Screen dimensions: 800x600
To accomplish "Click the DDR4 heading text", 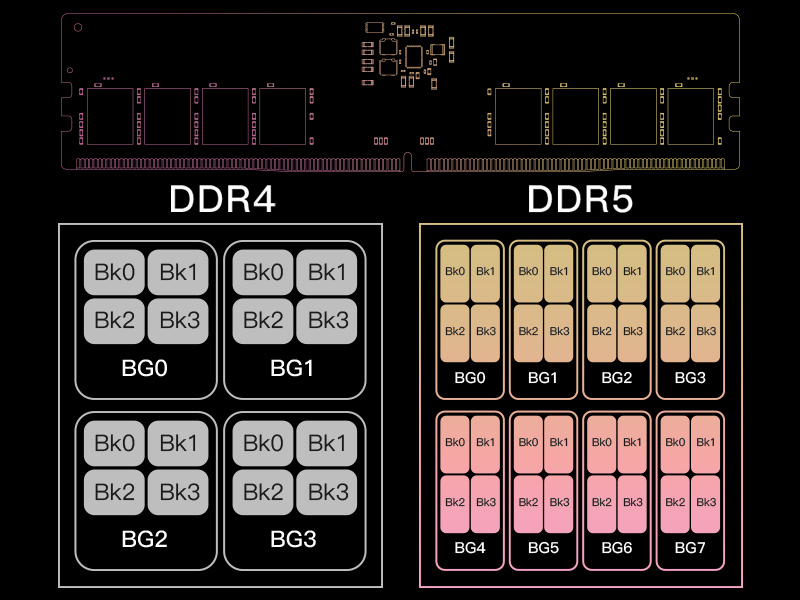I will 222,199.
